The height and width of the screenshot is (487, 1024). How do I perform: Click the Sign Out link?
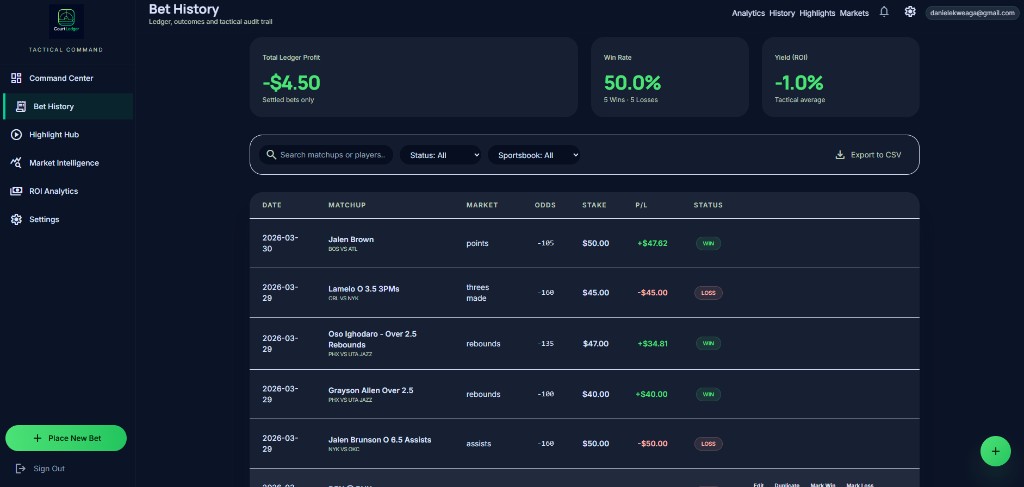pos(49,469)
